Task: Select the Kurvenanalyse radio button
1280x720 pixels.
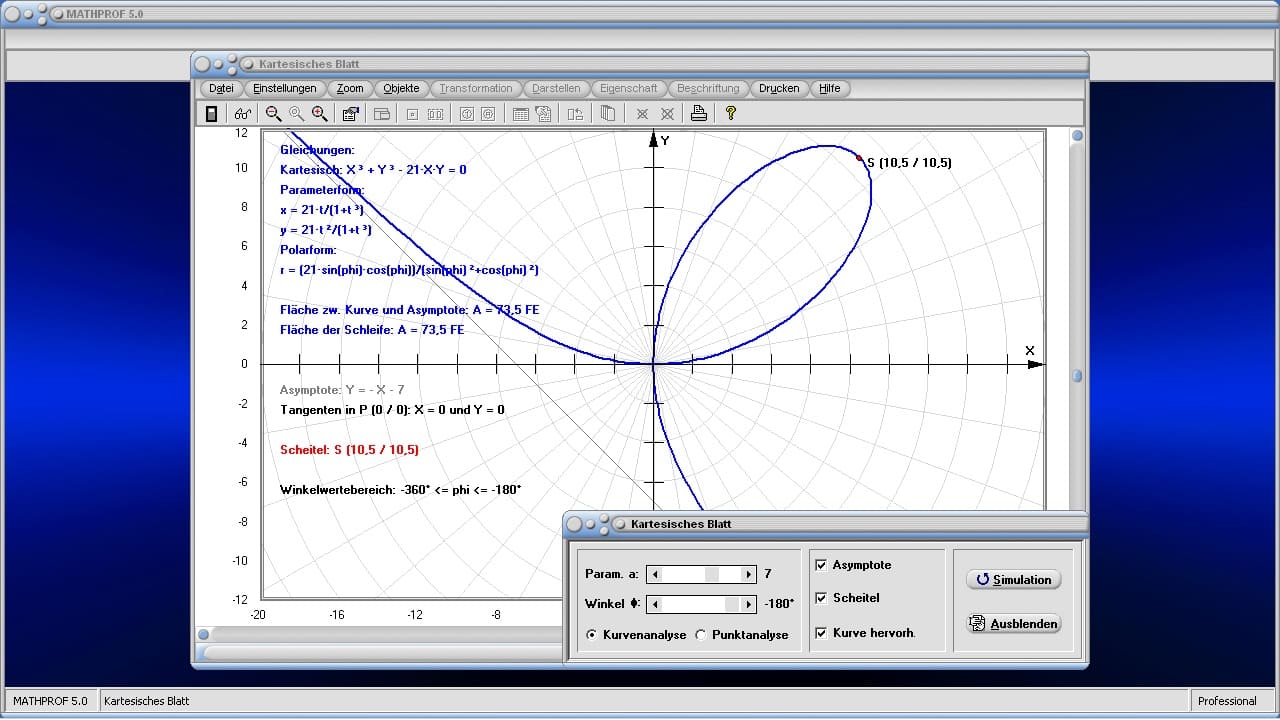Action: pos(592,635)
